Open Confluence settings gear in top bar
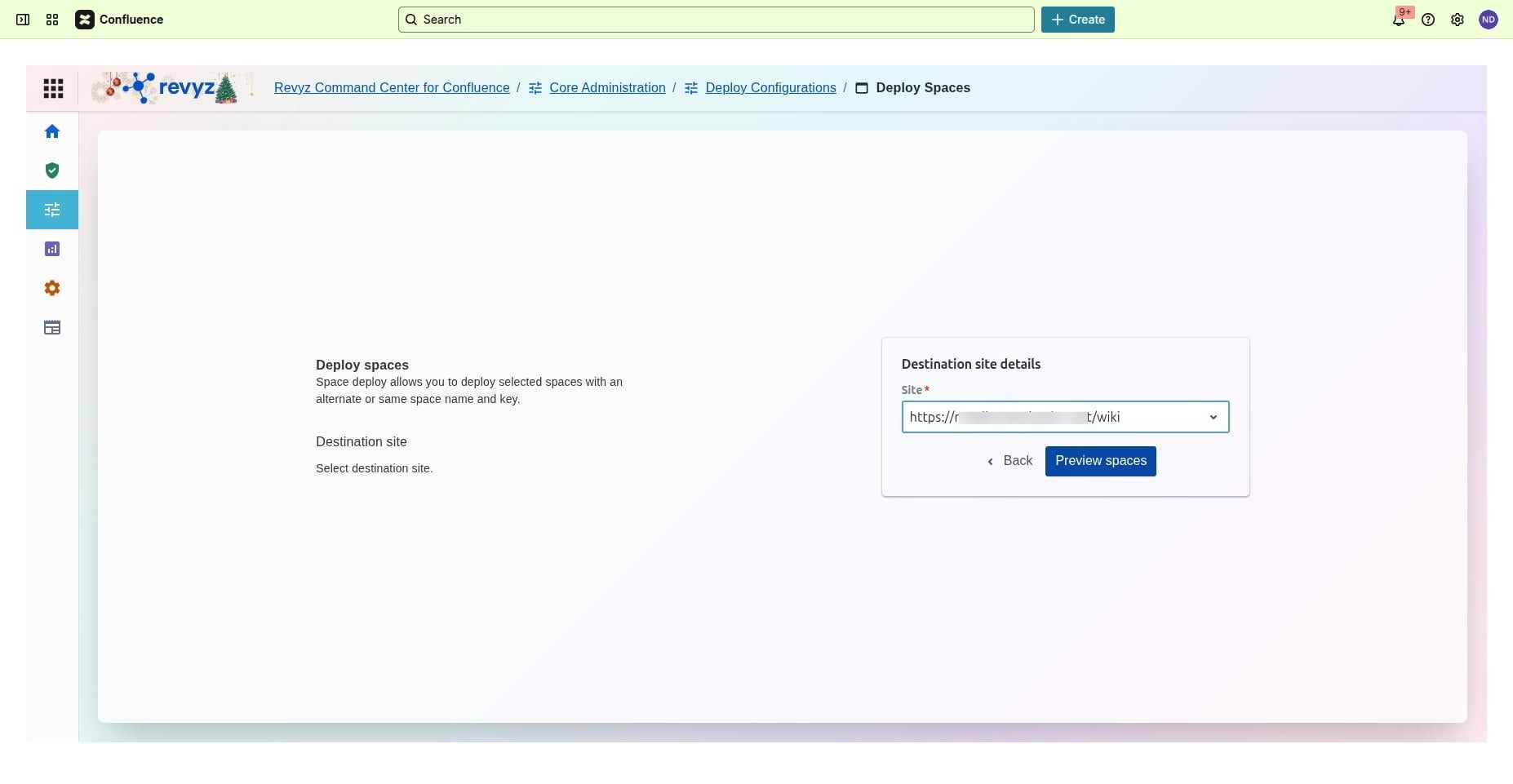 pyautogui.click(x=1458, y=20)
